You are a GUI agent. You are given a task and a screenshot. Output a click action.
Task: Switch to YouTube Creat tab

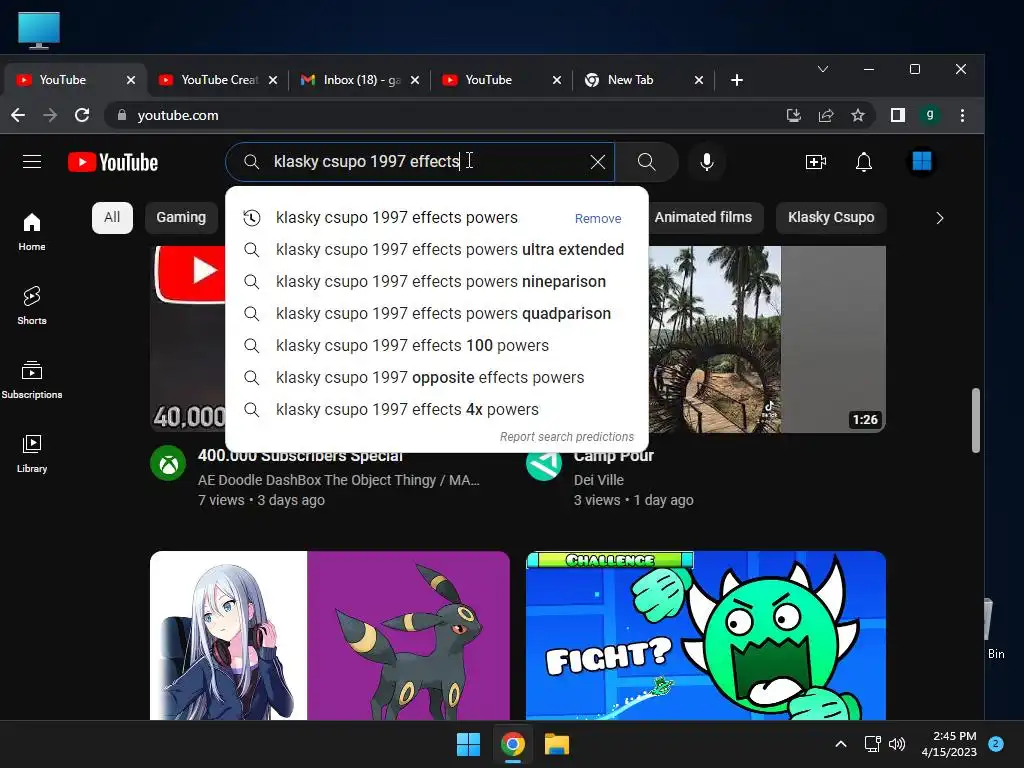(x=219, y=80)
